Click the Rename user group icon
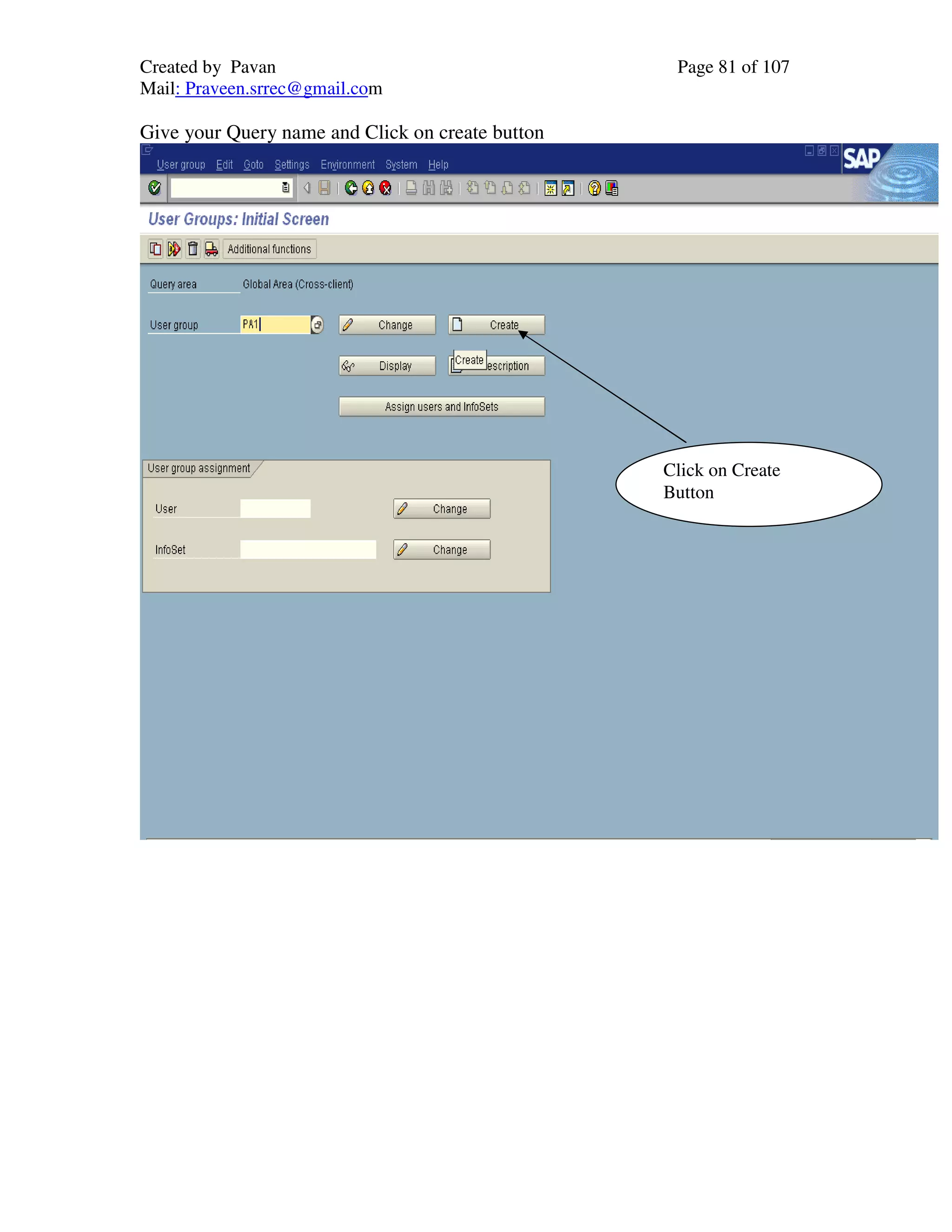Image resolution: width=952 pixels, height=1232 pixels. click(x=174, y=249)
